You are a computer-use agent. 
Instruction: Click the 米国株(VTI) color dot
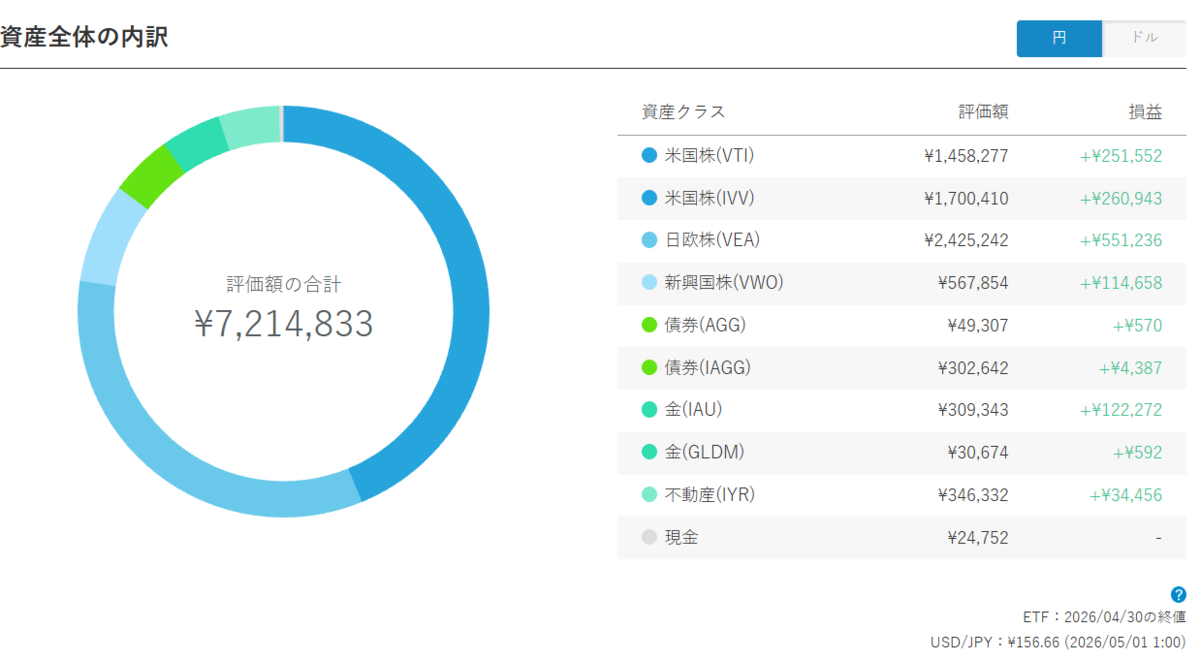pos(649,156)
